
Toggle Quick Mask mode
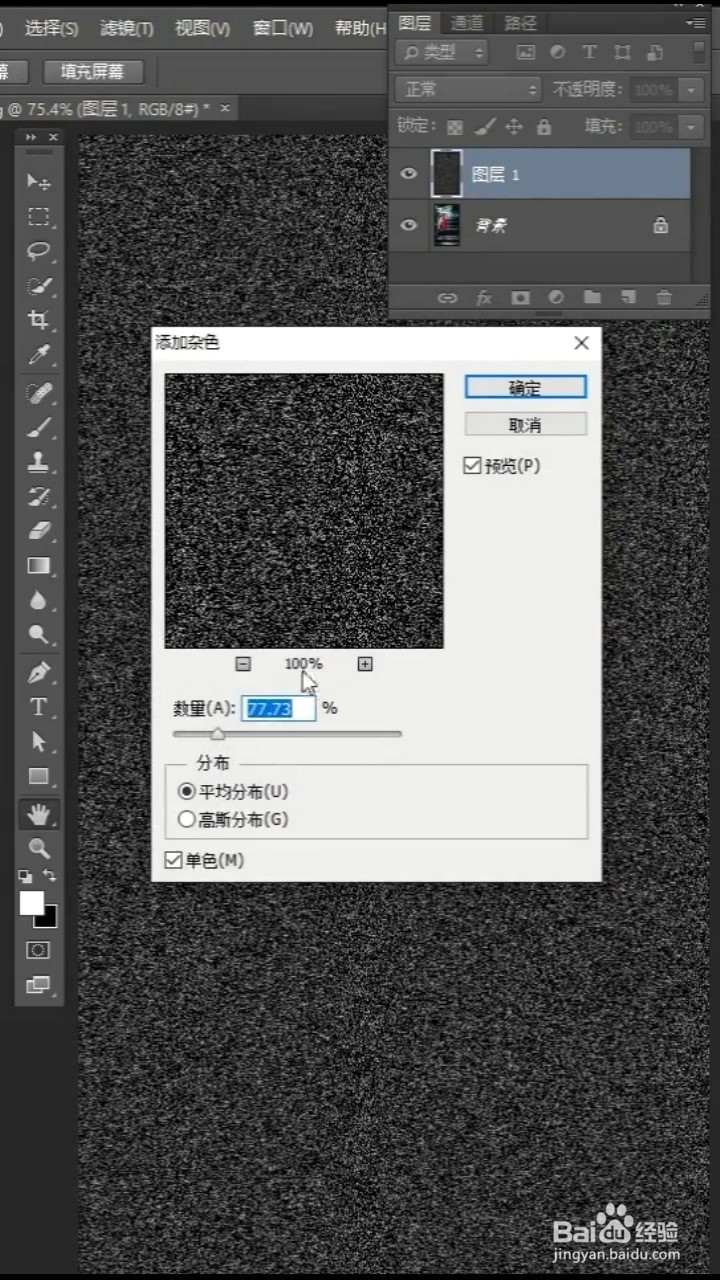pyautogui.click(x=38, y=950)
